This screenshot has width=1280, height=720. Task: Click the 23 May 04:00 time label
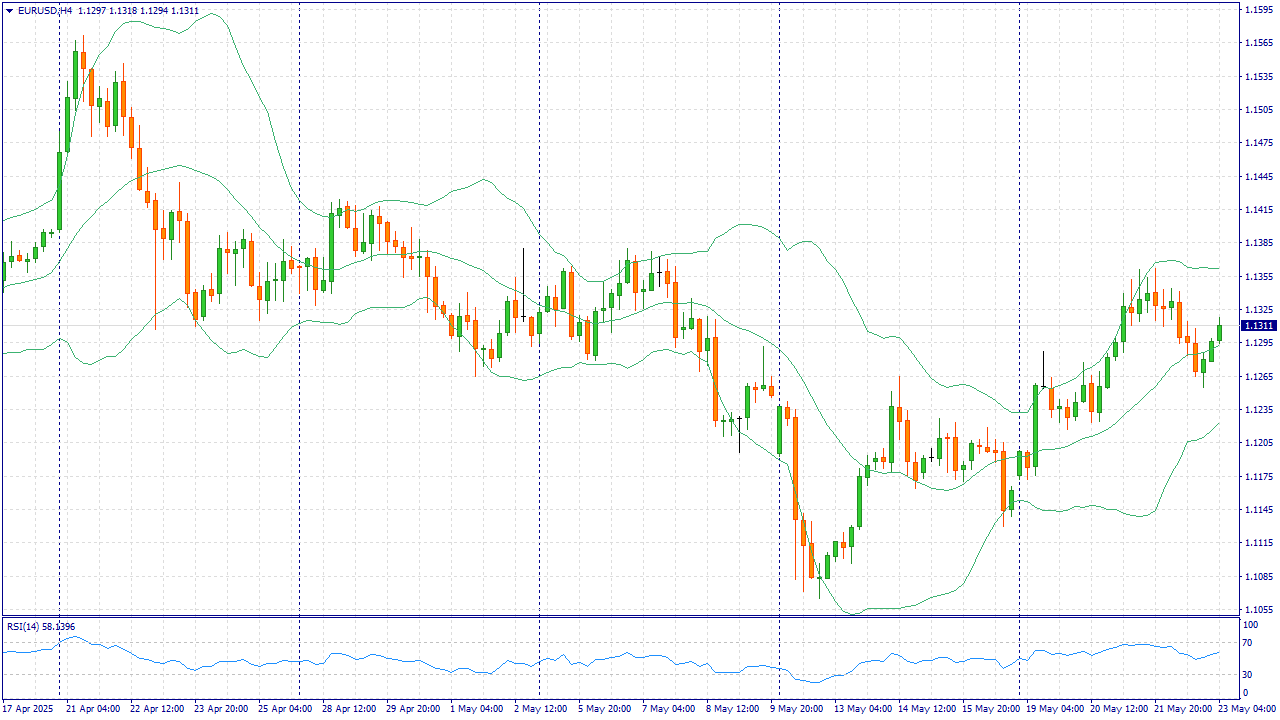[x=1248, y=708]
